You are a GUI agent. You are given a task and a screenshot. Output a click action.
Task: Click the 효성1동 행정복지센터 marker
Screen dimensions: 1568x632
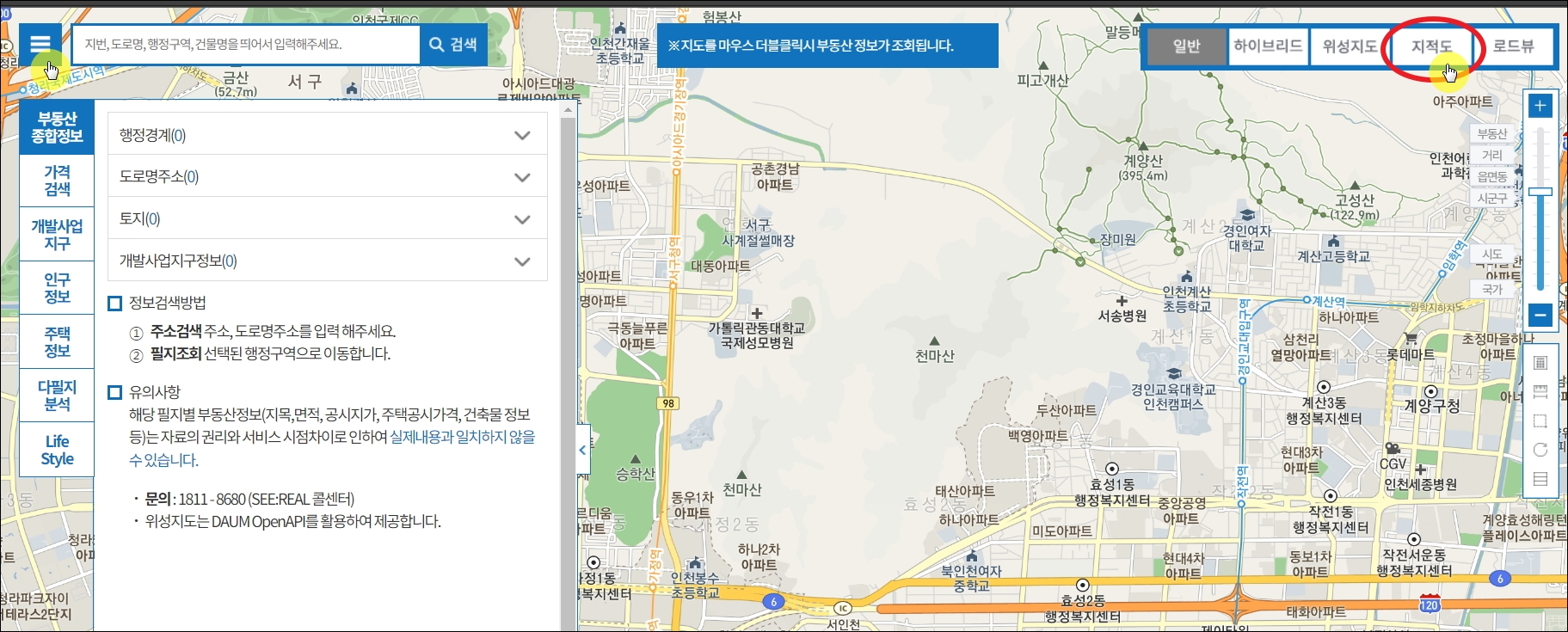(x=1111, y=469)
